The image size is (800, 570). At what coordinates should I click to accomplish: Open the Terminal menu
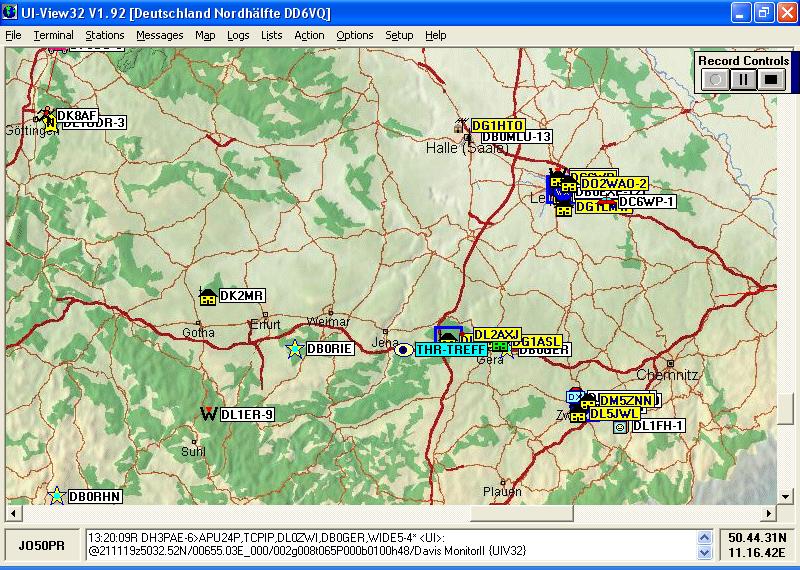click(x=54, y=35)
